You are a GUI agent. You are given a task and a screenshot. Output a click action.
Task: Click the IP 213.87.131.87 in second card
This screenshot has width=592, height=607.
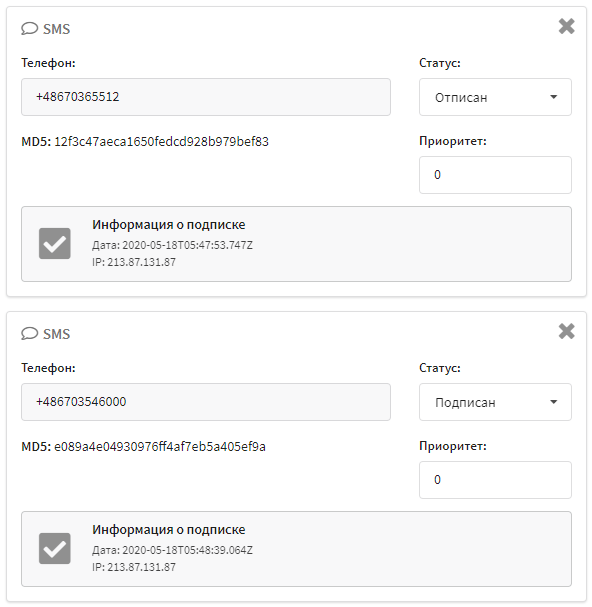(141, 567)
